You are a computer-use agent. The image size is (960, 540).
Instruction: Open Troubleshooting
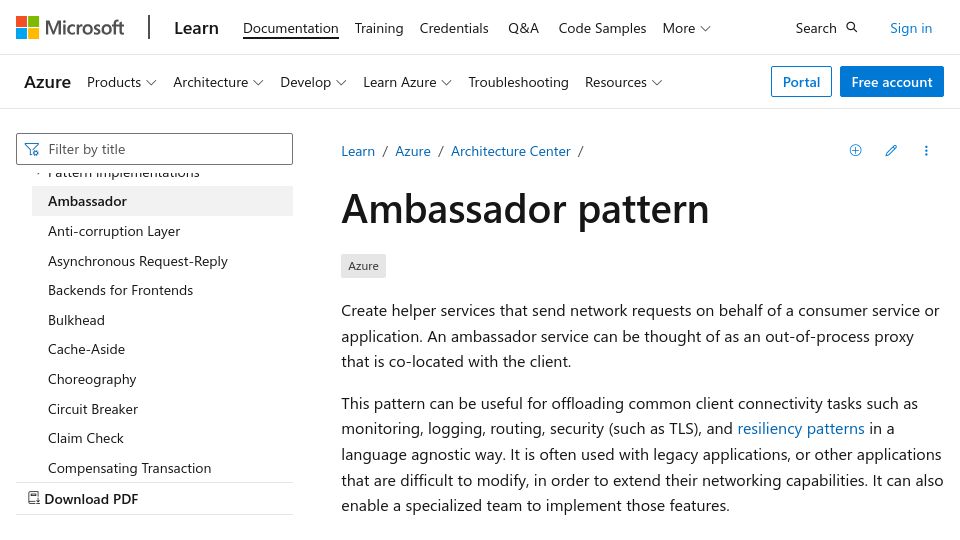(x=518, y=82)
